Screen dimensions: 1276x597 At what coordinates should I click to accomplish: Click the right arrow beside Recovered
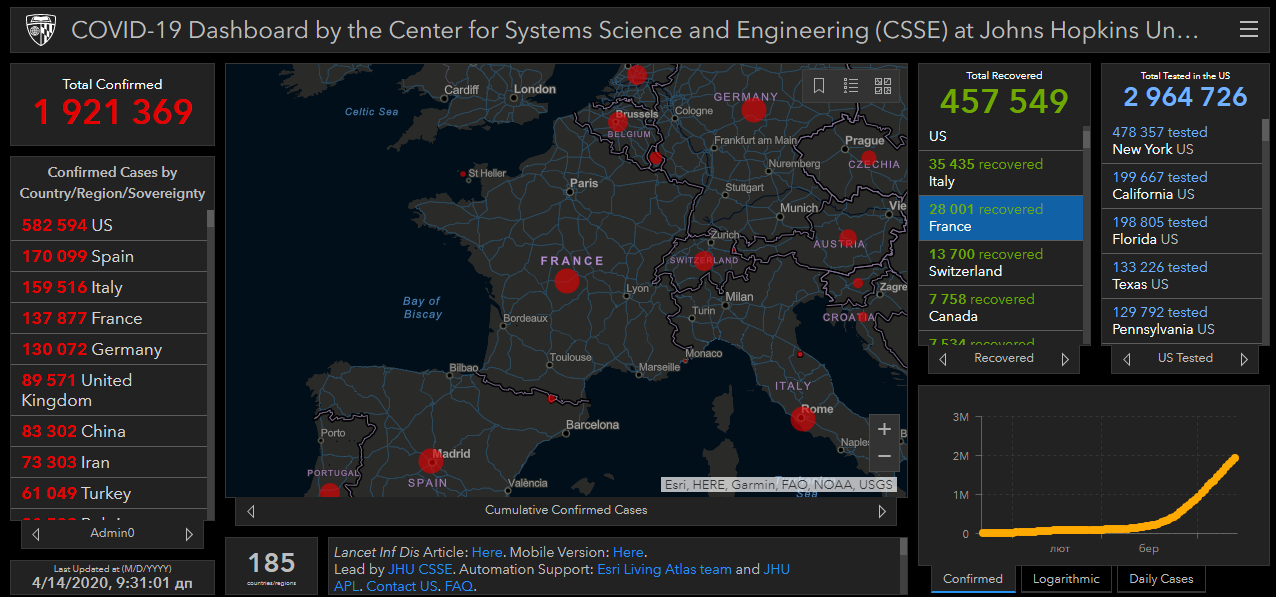(1065, 359)
